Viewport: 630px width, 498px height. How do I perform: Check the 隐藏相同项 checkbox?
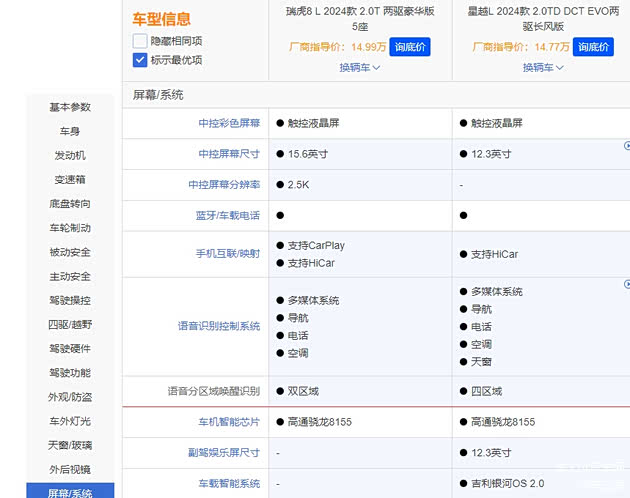pos(140,41)
